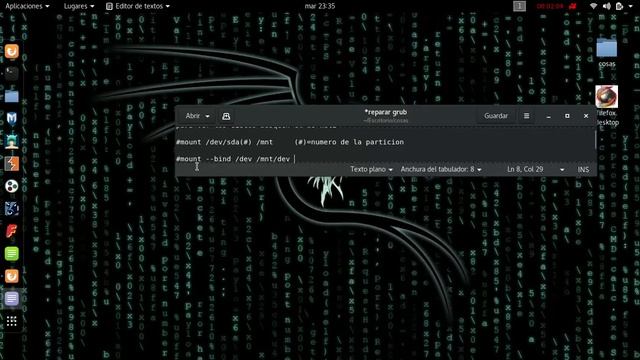Open the Files folder icon in dock
This screenshot has height=360, width=640.
(11, 96)
